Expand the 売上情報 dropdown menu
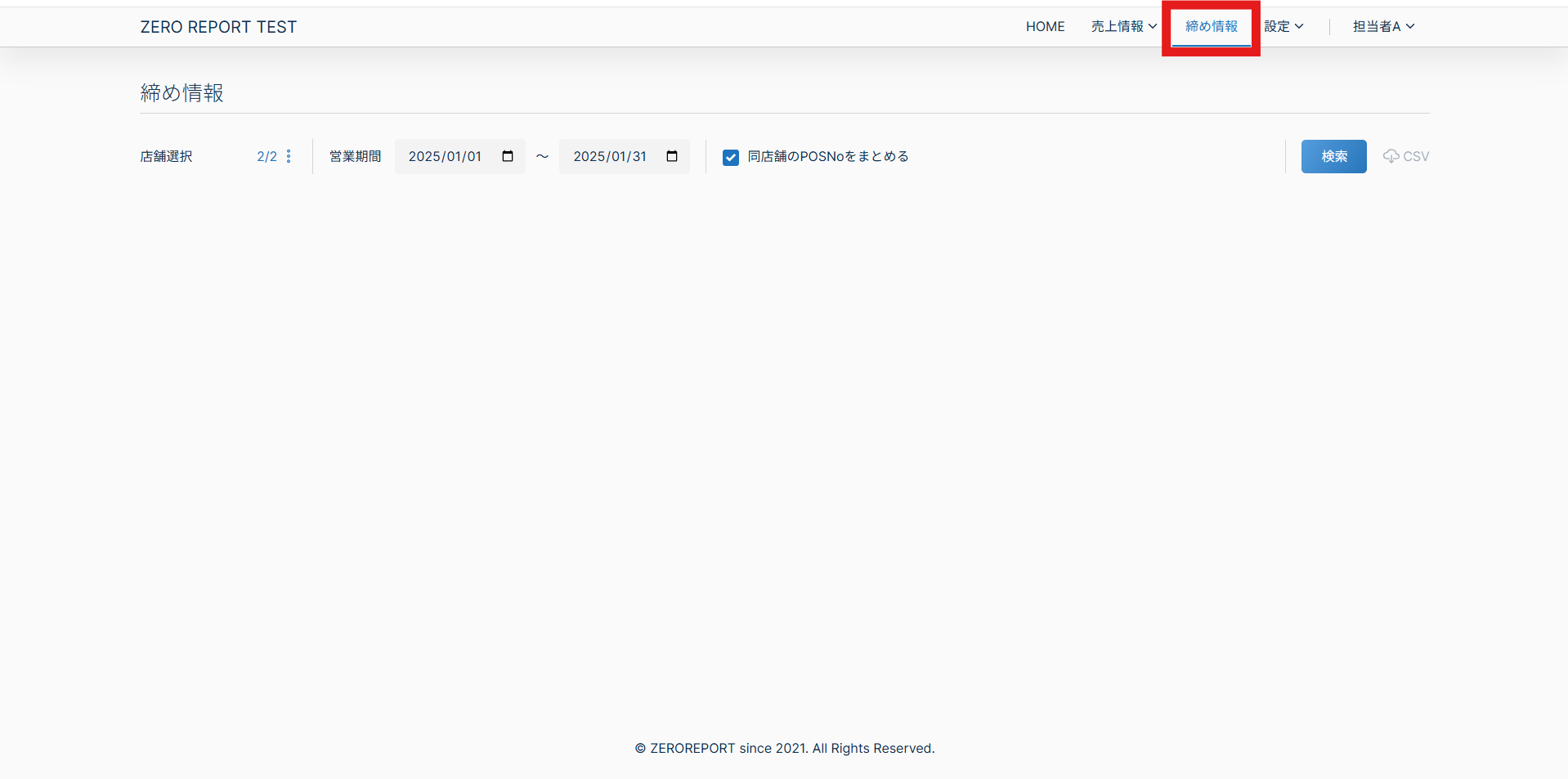Screen dimensions: 1568x779 [1118, 26]
